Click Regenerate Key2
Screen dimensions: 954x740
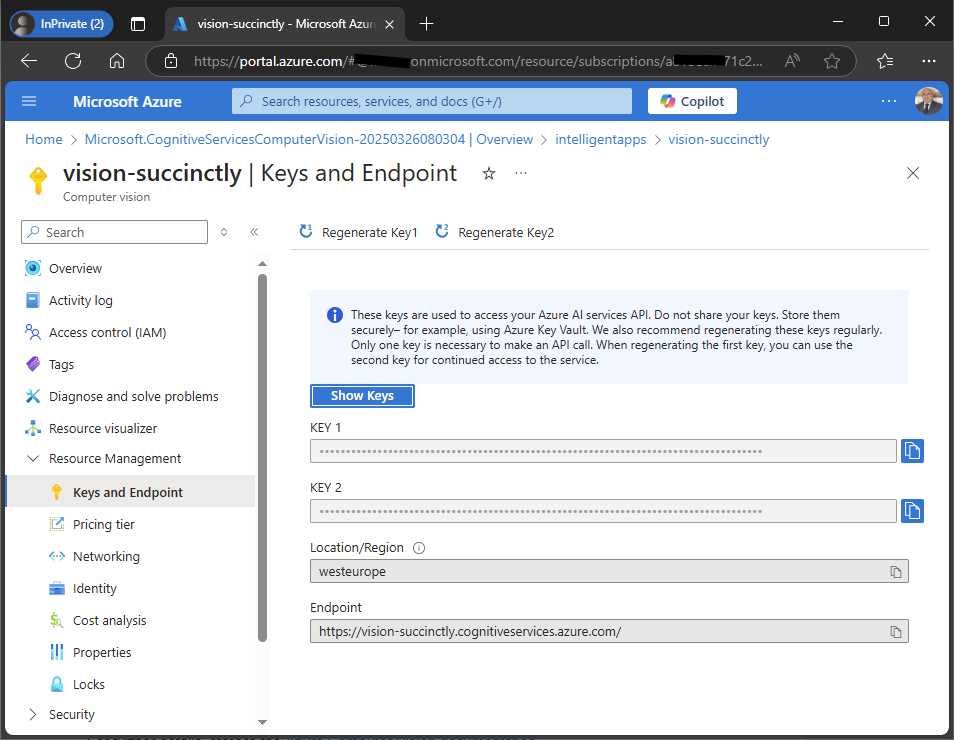(x=495, y=232)
